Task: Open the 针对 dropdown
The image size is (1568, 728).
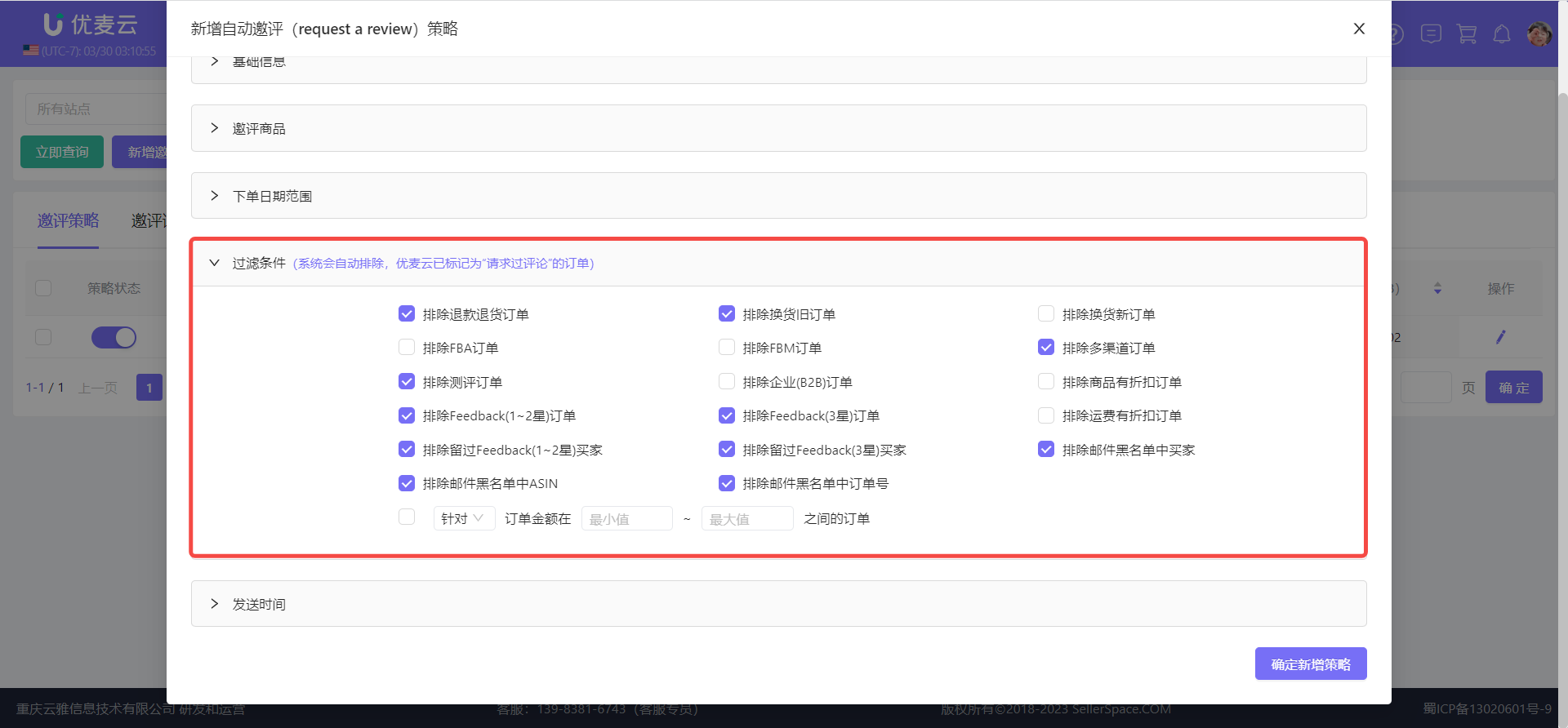Action: 464,518
